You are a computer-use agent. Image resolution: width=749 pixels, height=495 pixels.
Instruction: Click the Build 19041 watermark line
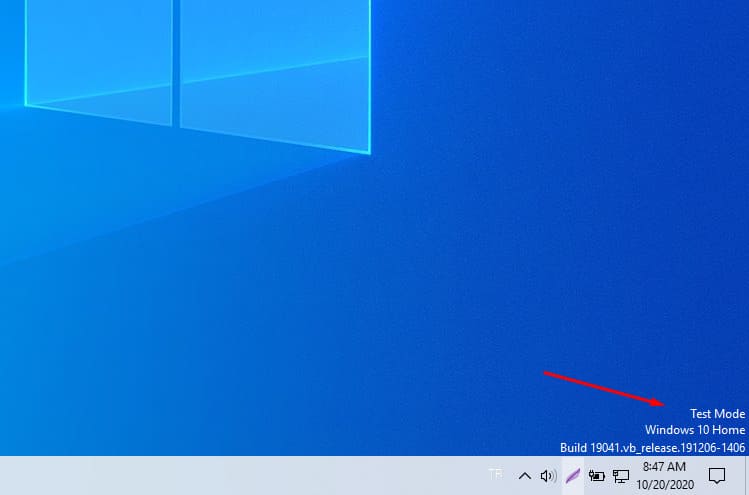(x=652, y=447)
